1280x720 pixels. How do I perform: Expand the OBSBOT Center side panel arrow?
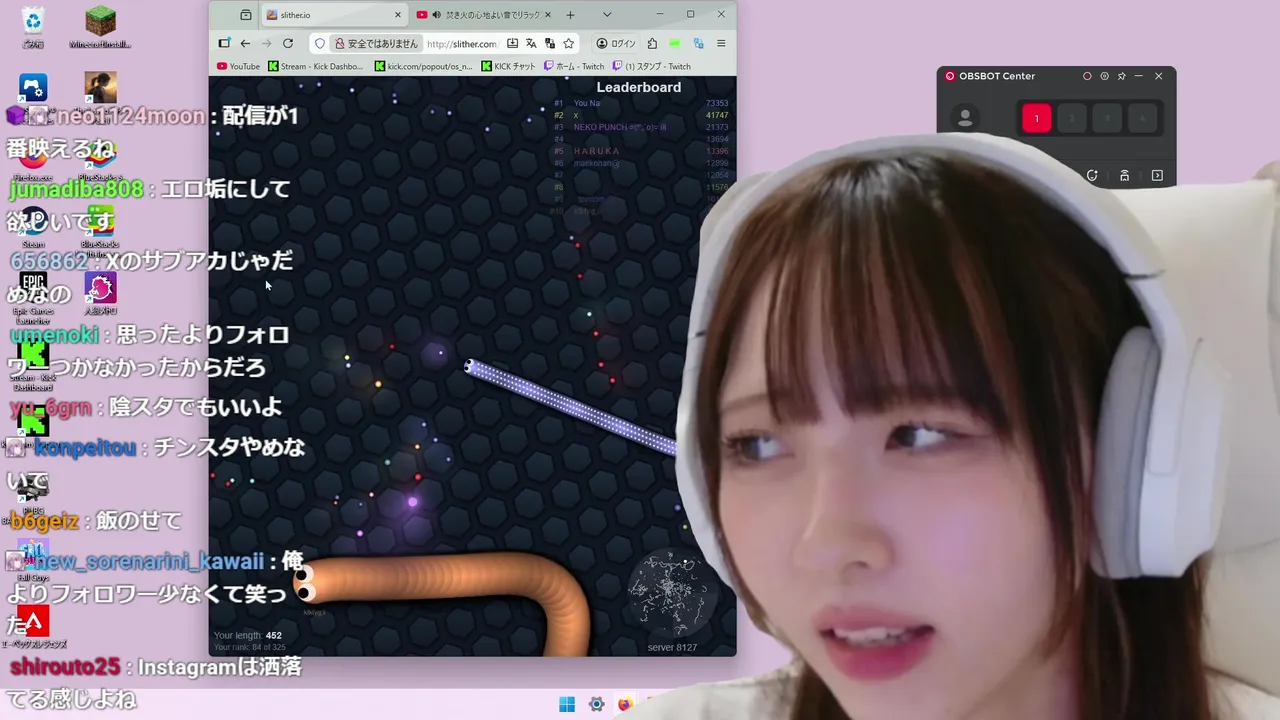click(1157, 175)
